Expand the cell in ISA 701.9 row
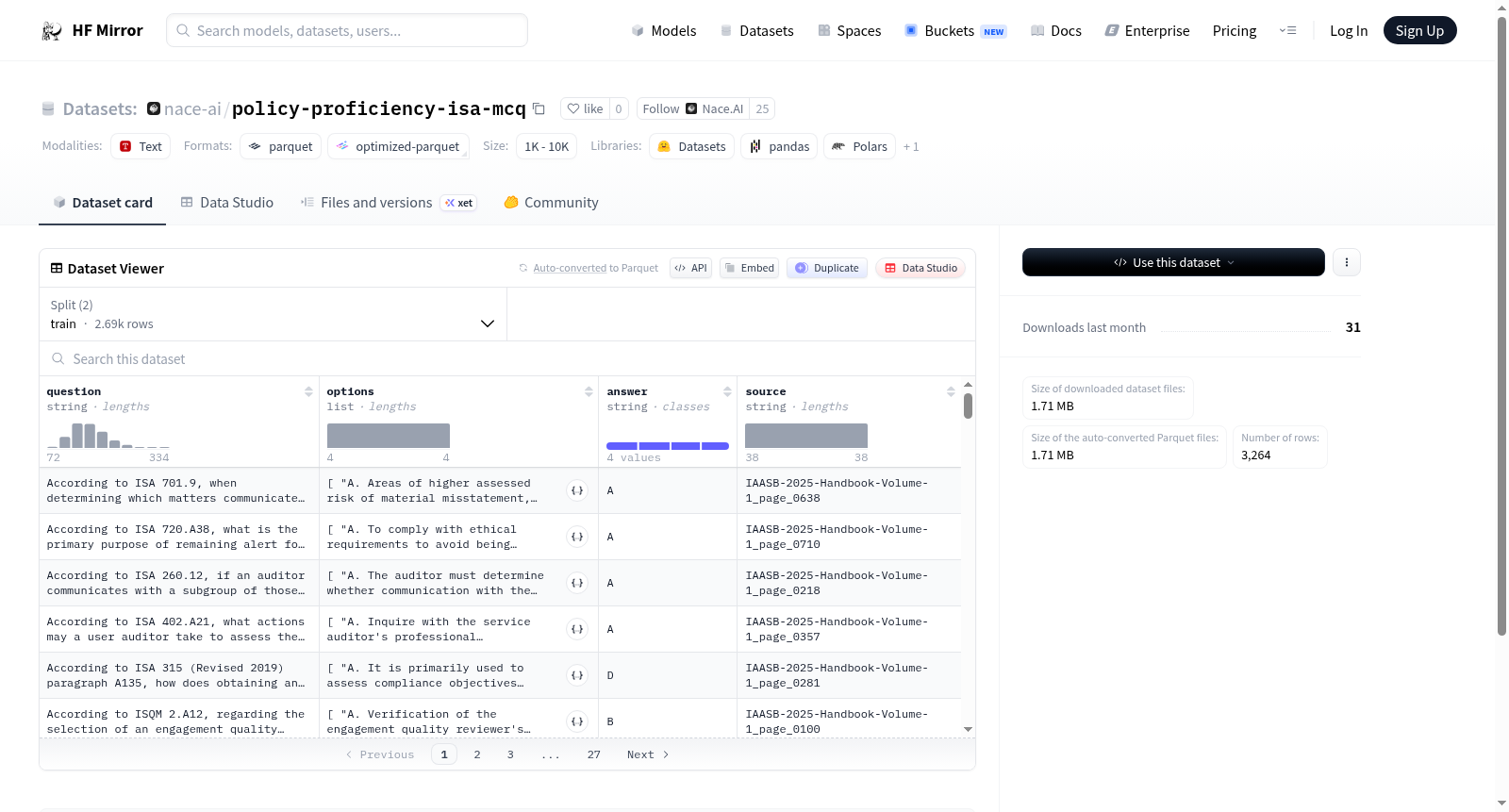This screenshot has height=812, width=1509. [x=577, y=490]
